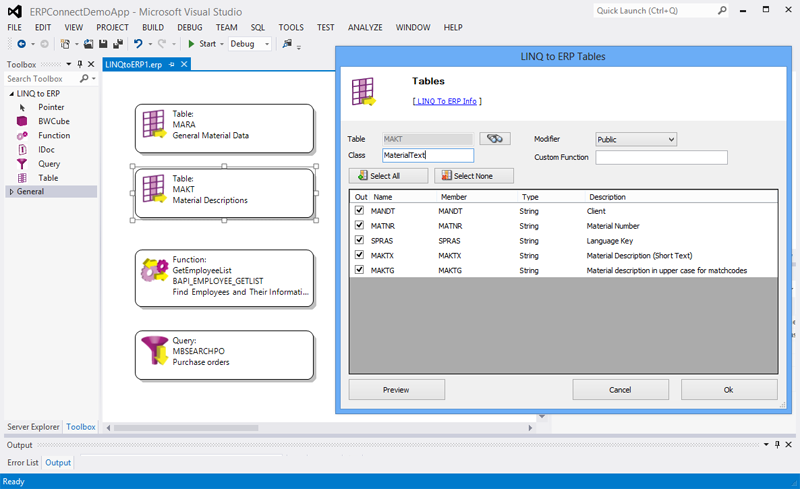This screenshot has height=489, width=800.
Task: Open the BUILD menu
Action: pyautogui.click(x=152, y=27)
